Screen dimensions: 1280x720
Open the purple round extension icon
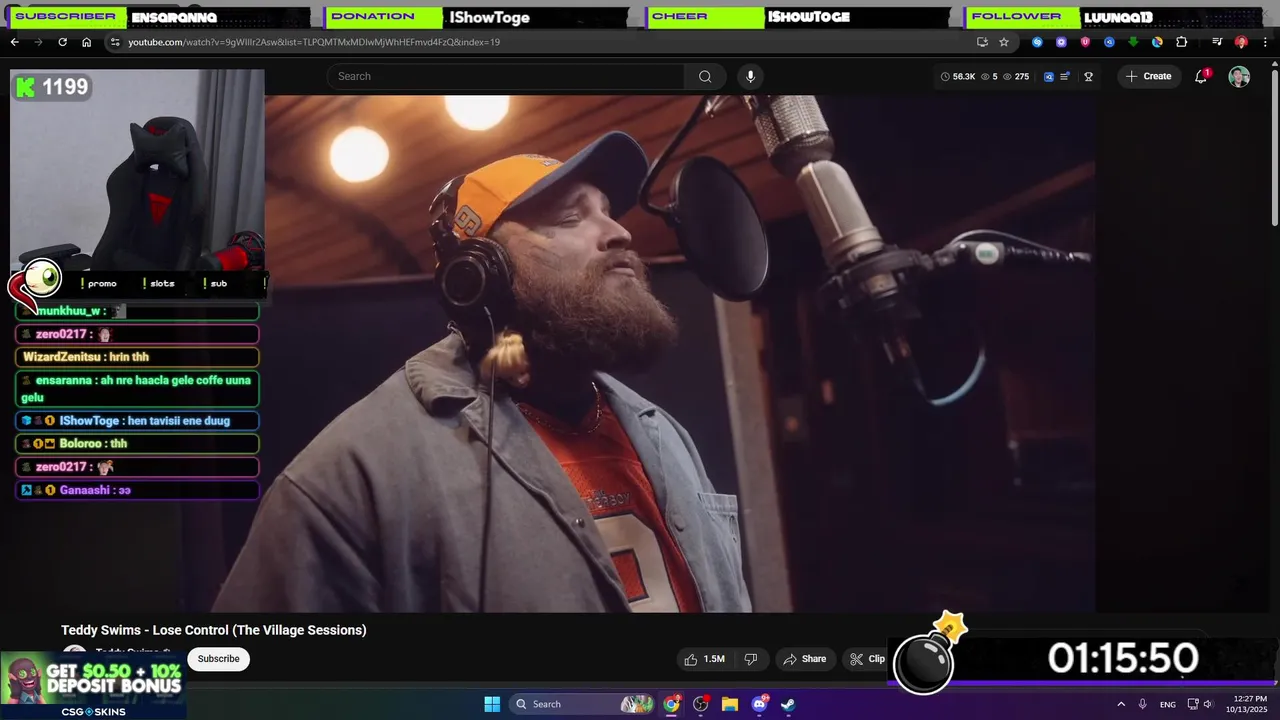click(x=1061, y=42)
